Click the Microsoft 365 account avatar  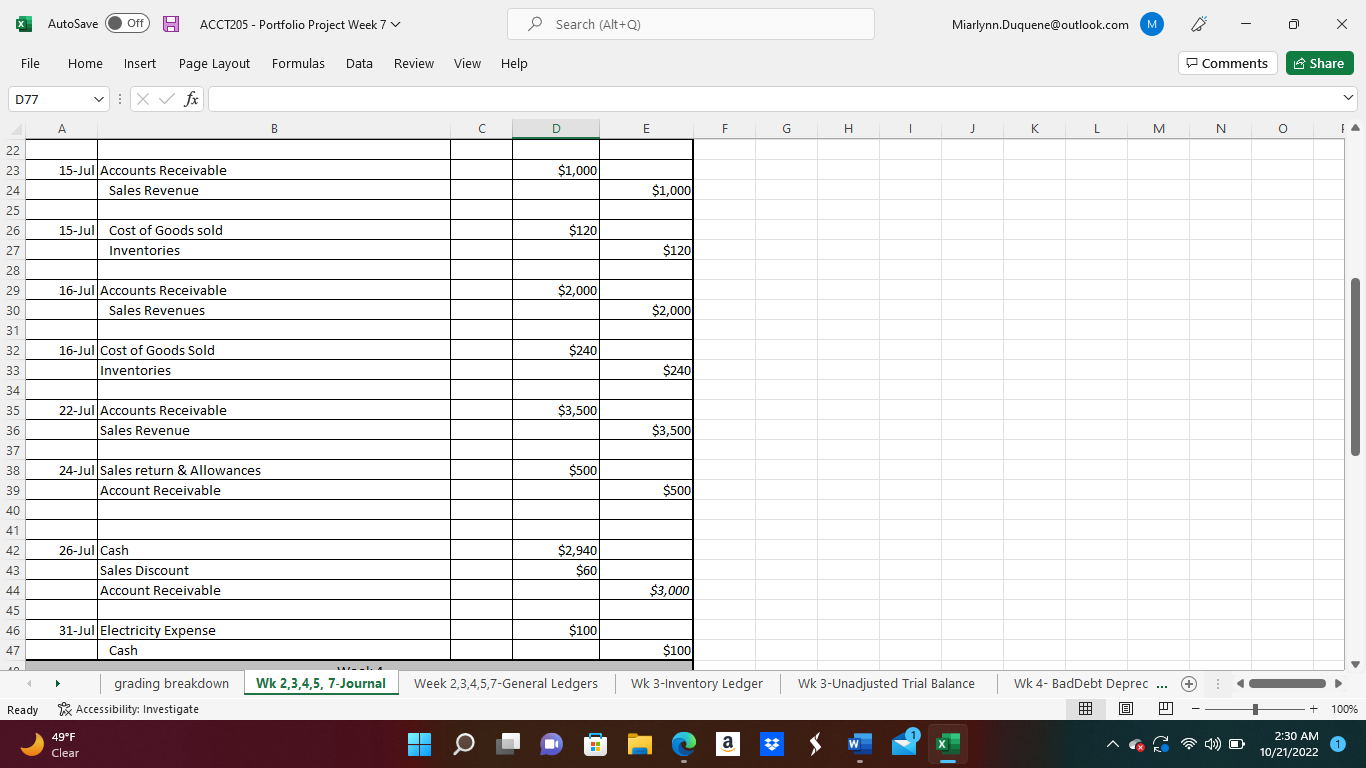tap(1151, 24)
